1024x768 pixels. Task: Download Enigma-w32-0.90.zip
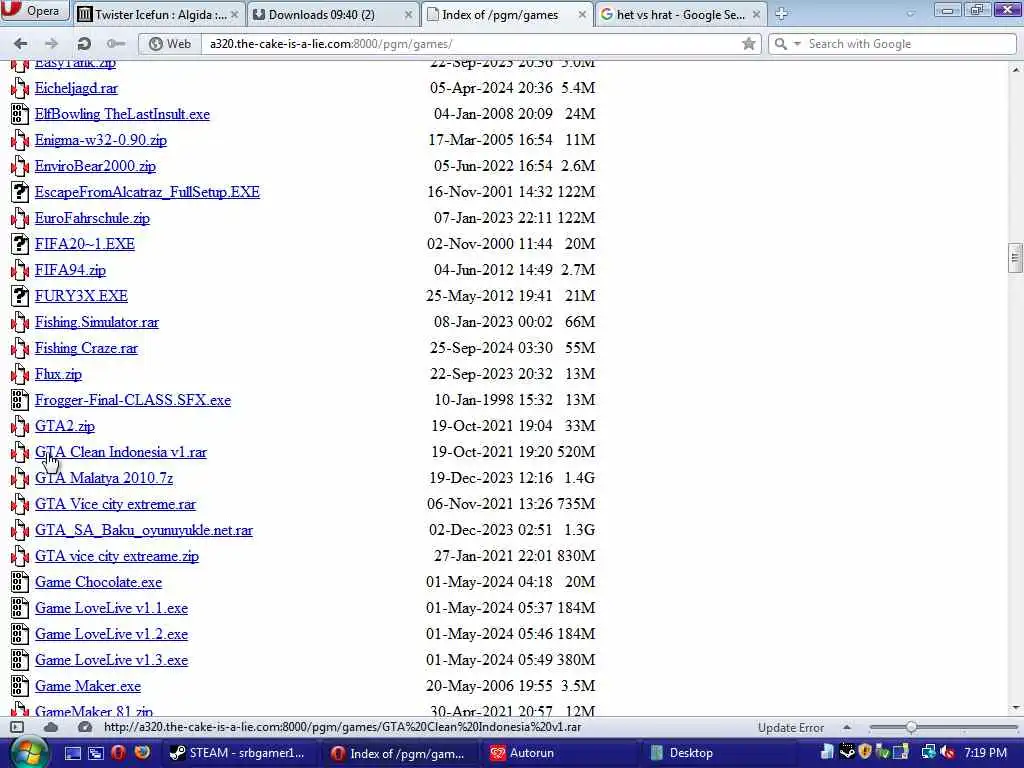(101, 140)
